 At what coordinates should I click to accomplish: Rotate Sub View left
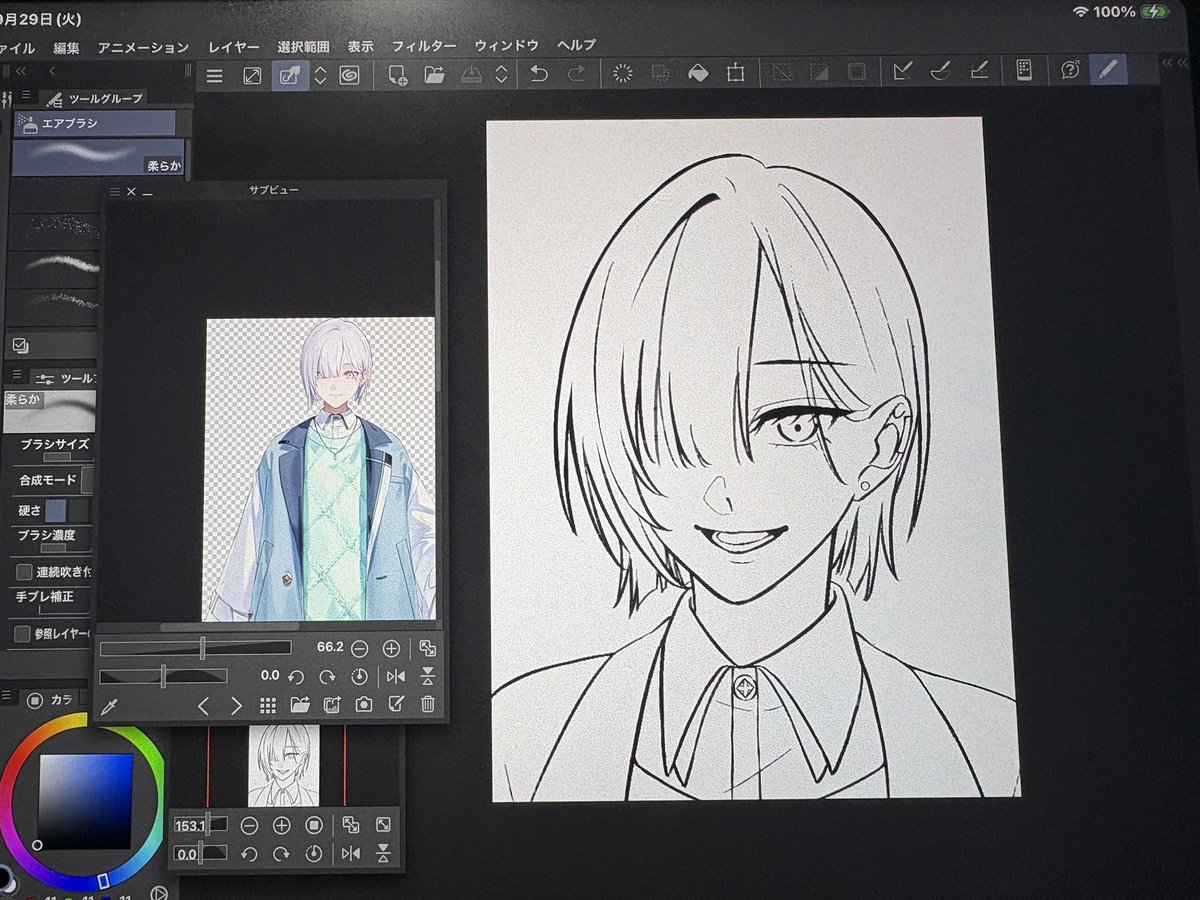point(296,677)
